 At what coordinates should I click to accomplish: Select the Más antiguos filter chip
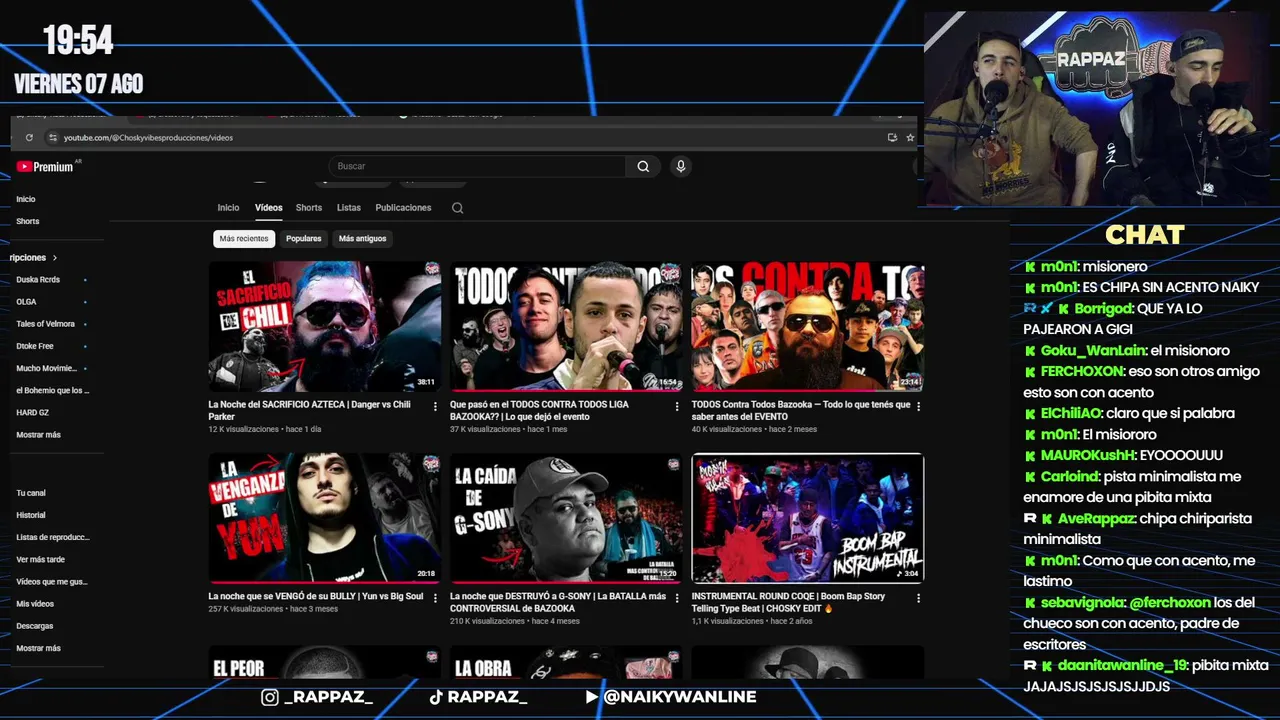tap(362, 239)
